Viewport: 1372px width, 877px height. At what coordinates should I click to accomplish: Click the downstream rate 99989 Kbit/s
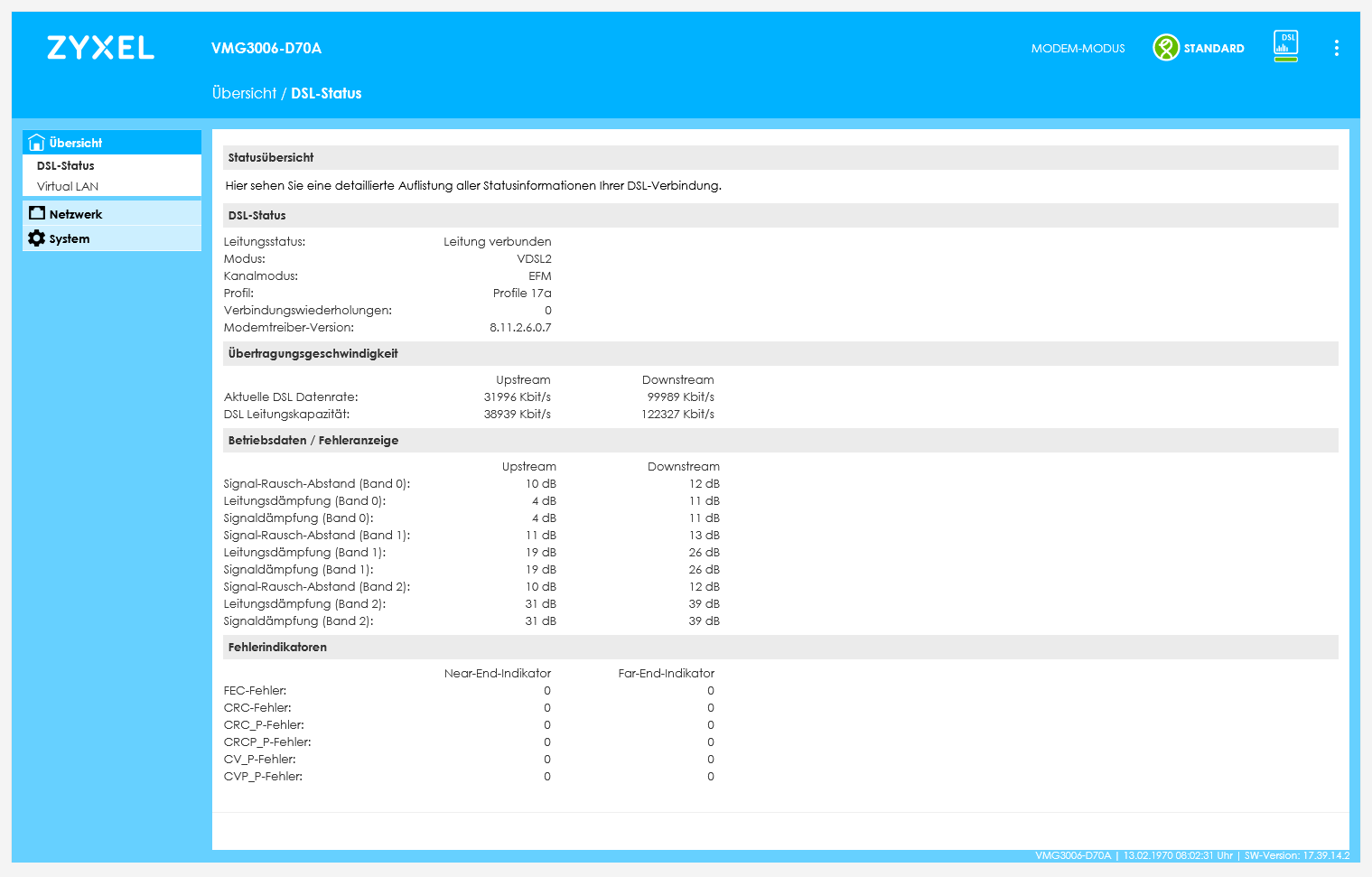[x=680, y=397]
